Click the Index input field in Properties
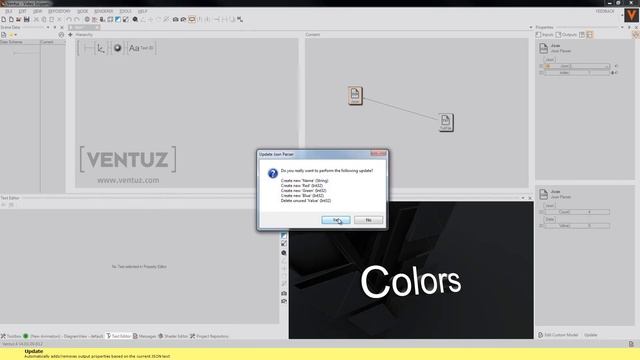This screenshot has width=640, height=360. click(577, 73)
